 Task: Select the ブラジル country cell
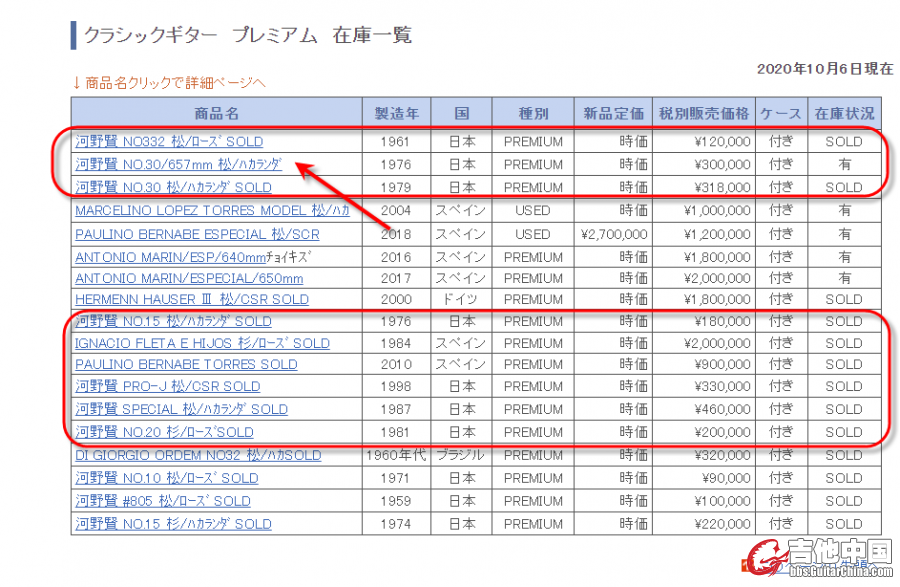click(461, 456)
